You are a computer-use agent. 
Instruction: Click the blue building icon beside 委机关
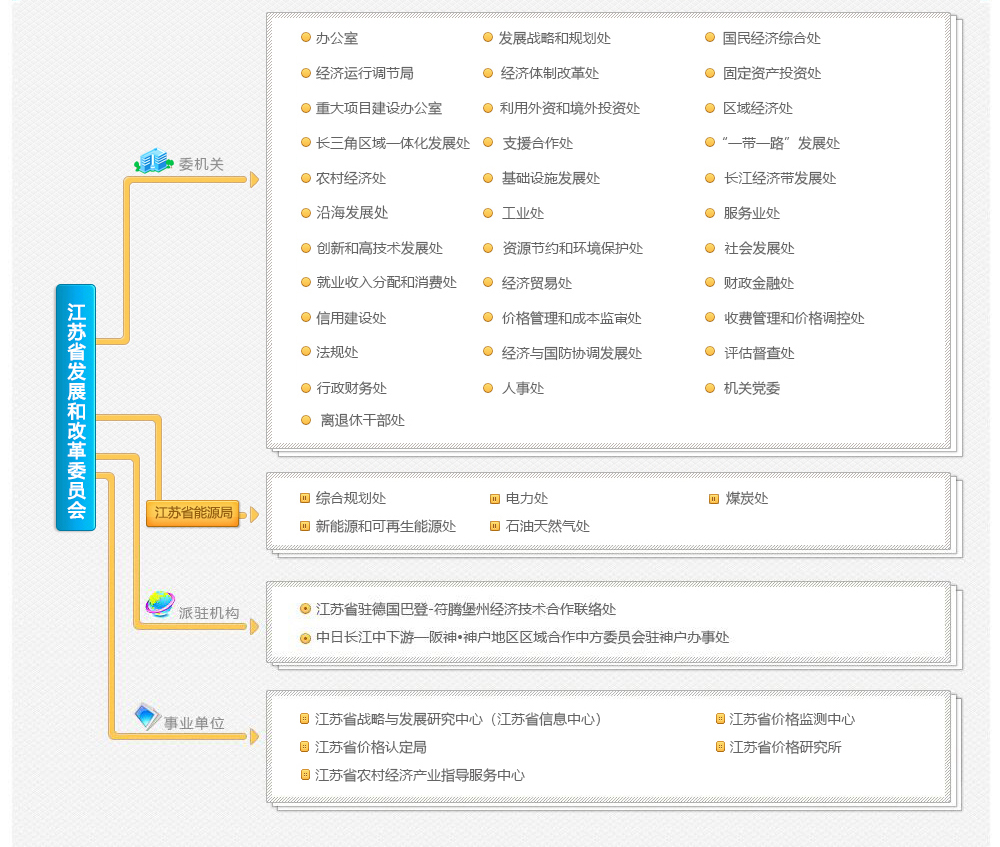click(x=153, y=161)
